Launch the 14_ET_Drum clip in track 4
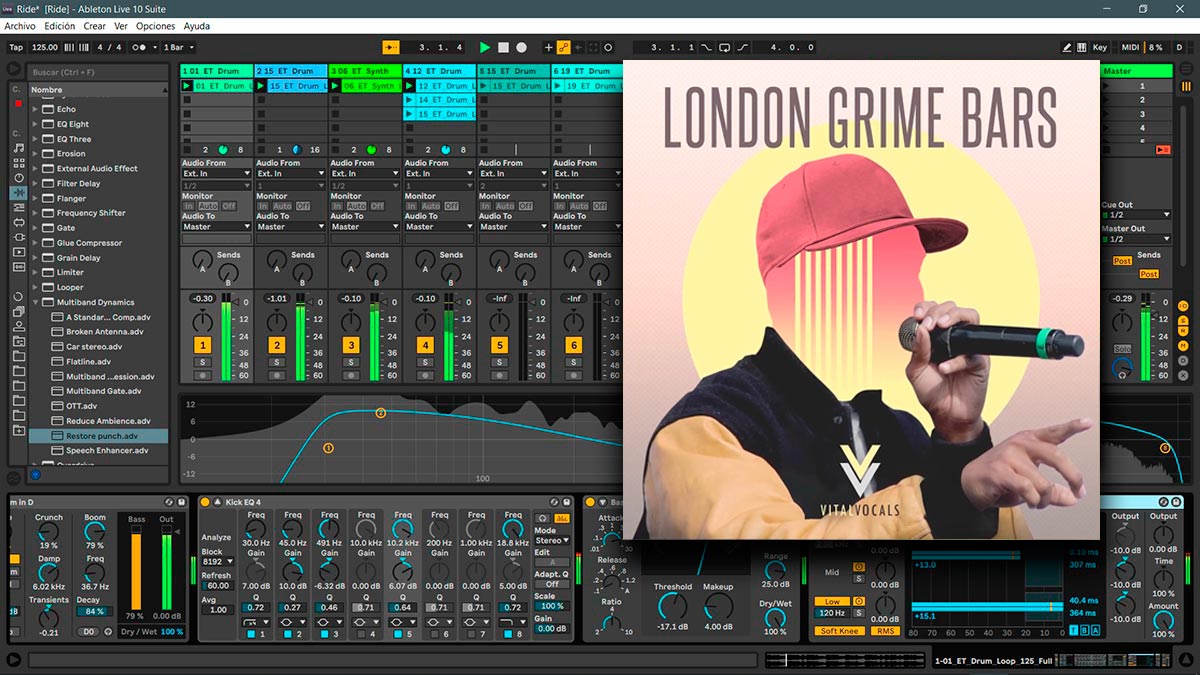1200x675 pixels. (409, 100)
